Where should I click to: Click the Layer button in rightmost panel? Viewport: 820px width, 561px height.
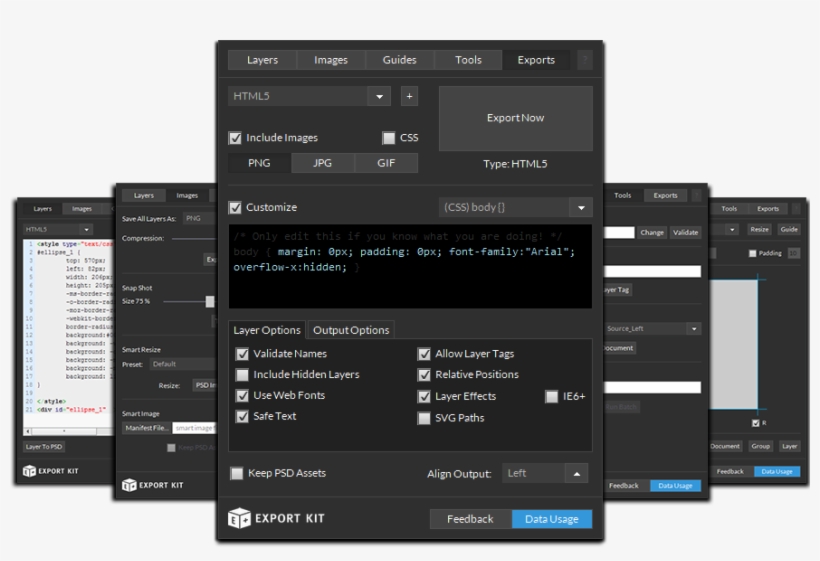789,446
